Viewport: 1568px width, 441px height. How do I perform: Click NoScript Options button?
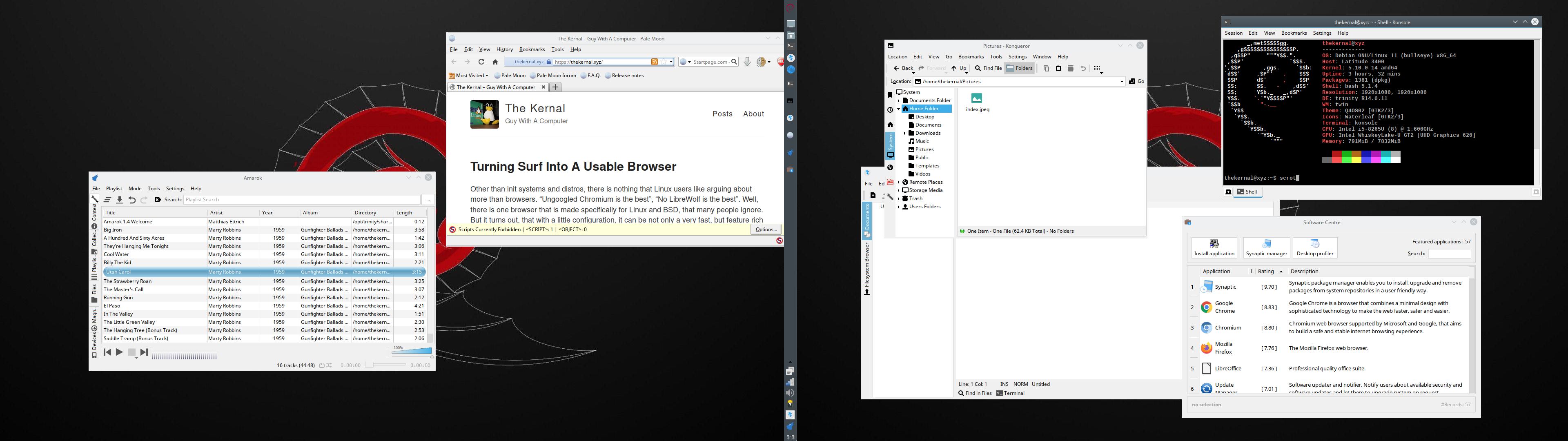pos(766,229)
